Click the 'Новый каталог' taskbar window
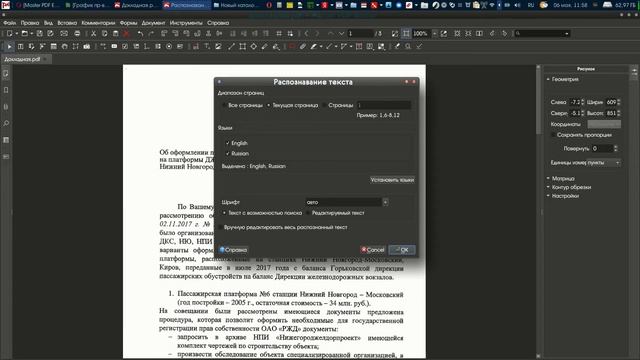Image resolution: width=640 pixels, height=360 pixels. (236, 5)
